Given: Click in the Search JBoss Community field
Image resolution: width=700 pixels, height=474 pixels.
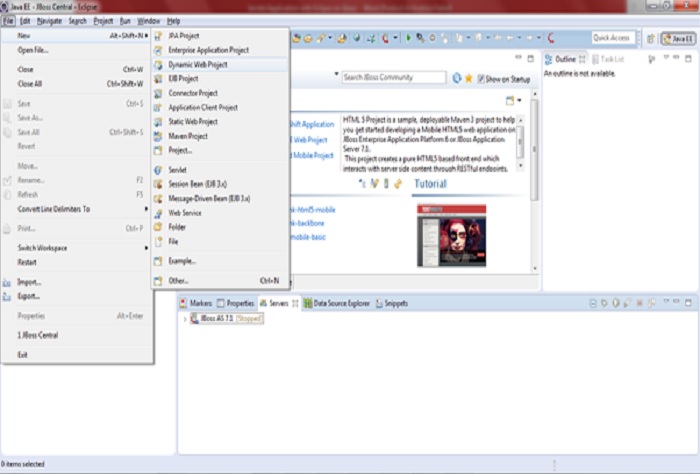Looking at the screenshot, I should [394, 78].
